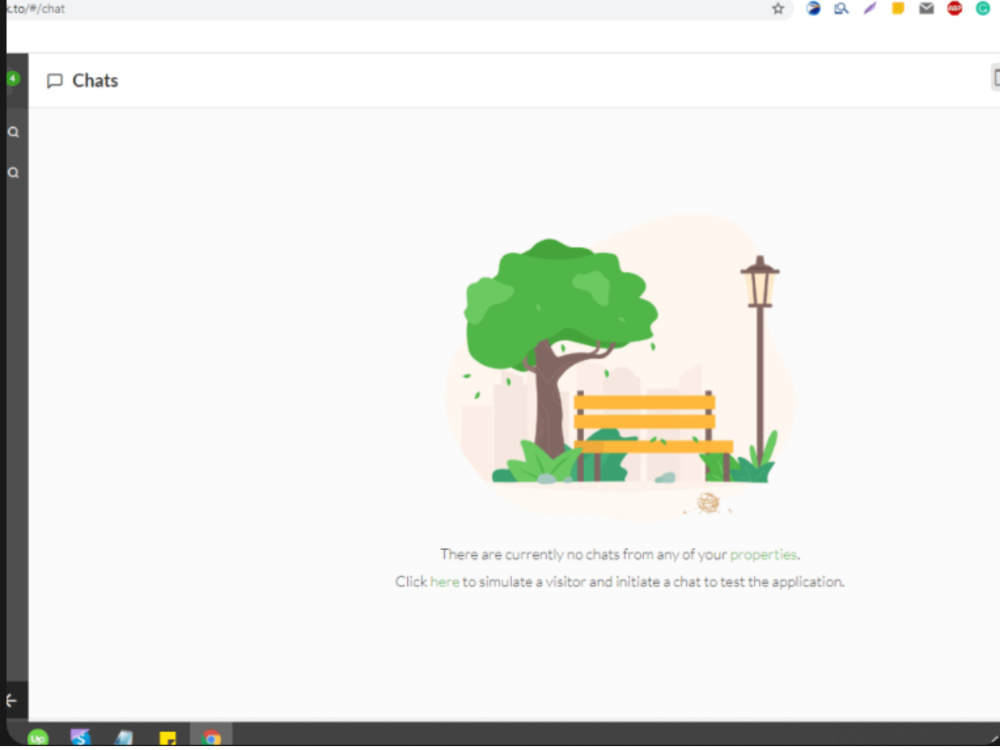Click the speech bubble icon beside Chats
Image resolution: width=1000 pixels, height=750 pixels.
55,81
